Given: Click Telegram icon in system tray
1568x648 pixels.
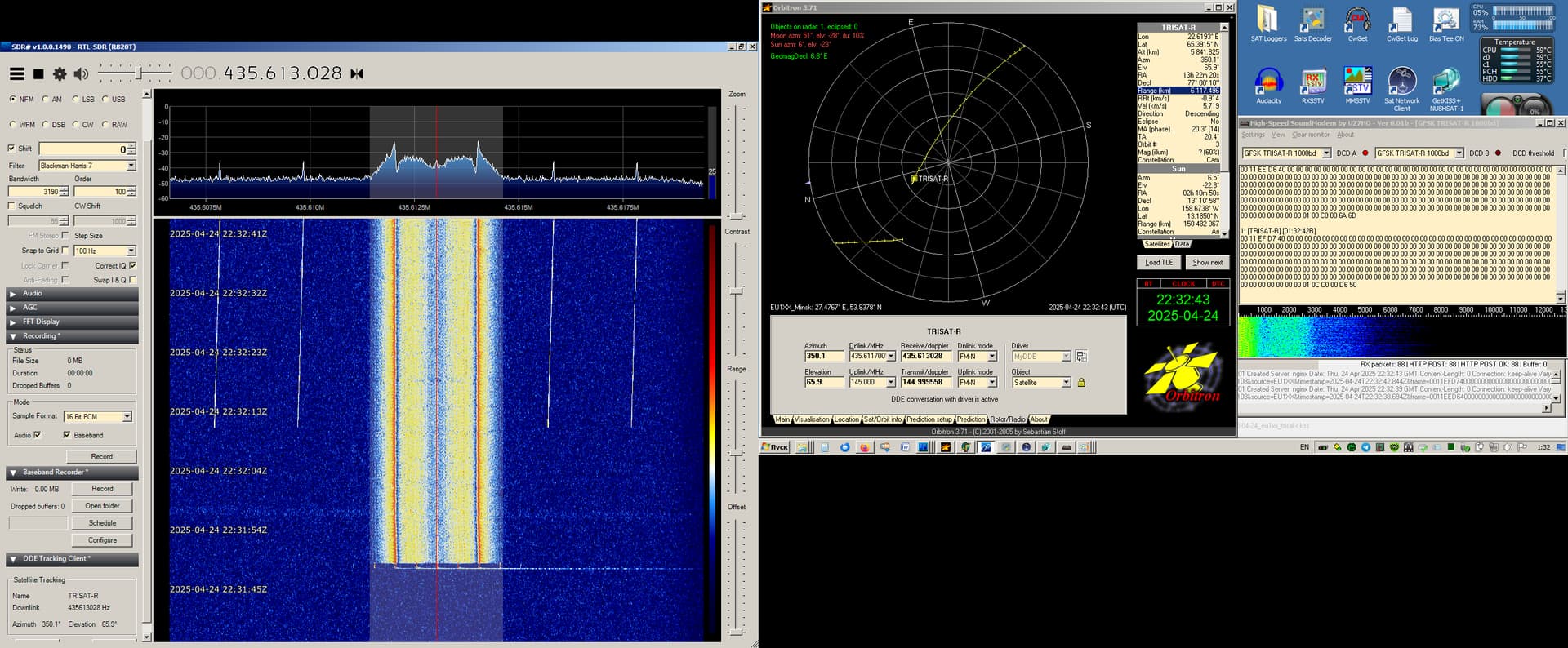Looking at the screenshot, I should pyautogui.click(x=1365, y=447).
